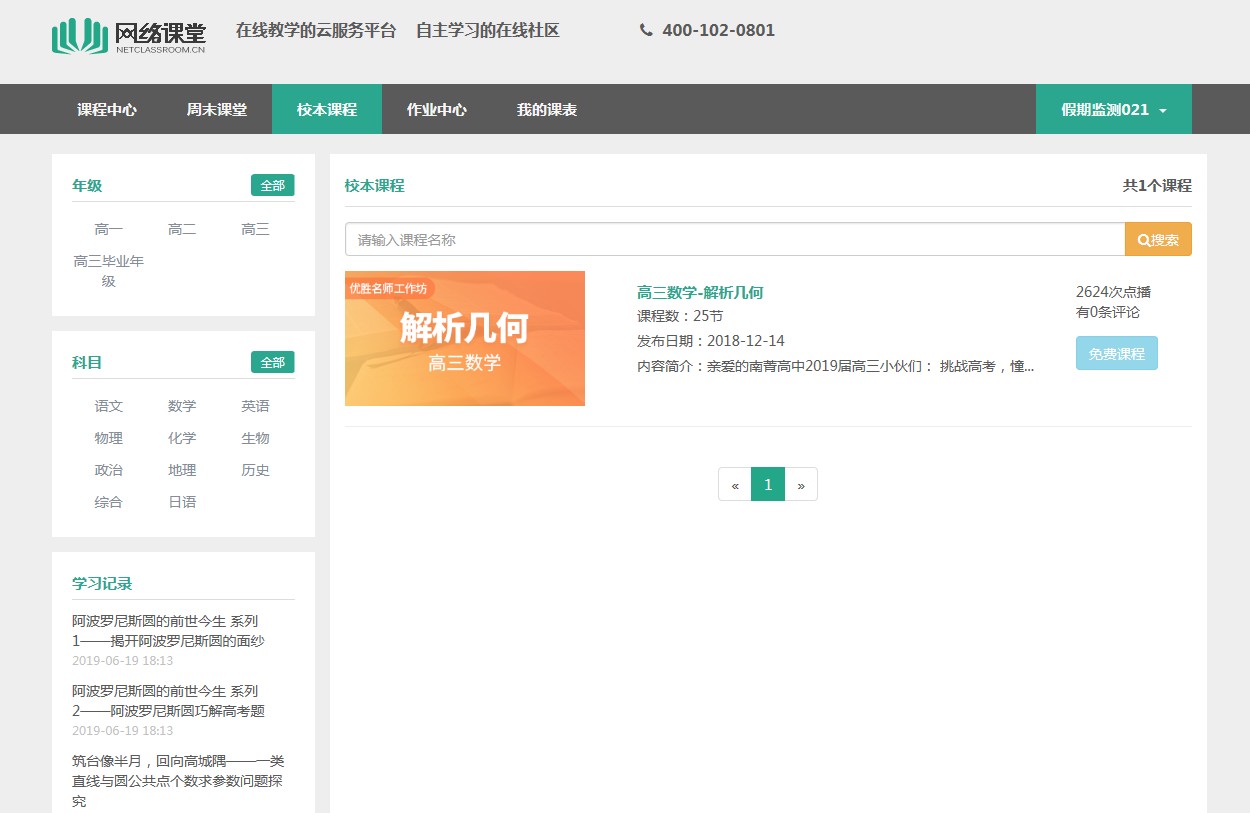Go to the previous page with «
The width and height of the screenshot is (1250, 813).
[x=735, y=485]
